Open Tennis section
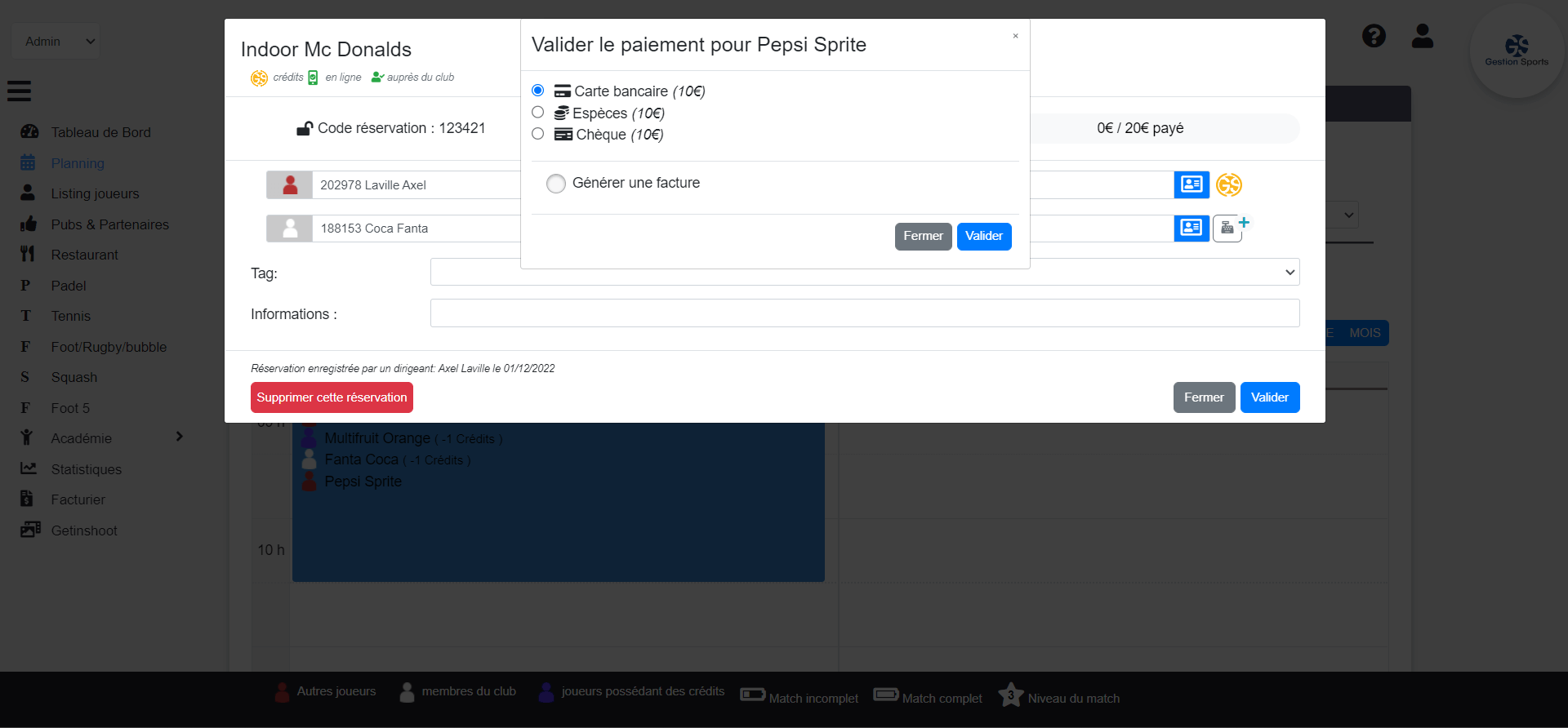Image resolution: width=1568 pixels, height=728 pixels. click(x=71, y=316)
